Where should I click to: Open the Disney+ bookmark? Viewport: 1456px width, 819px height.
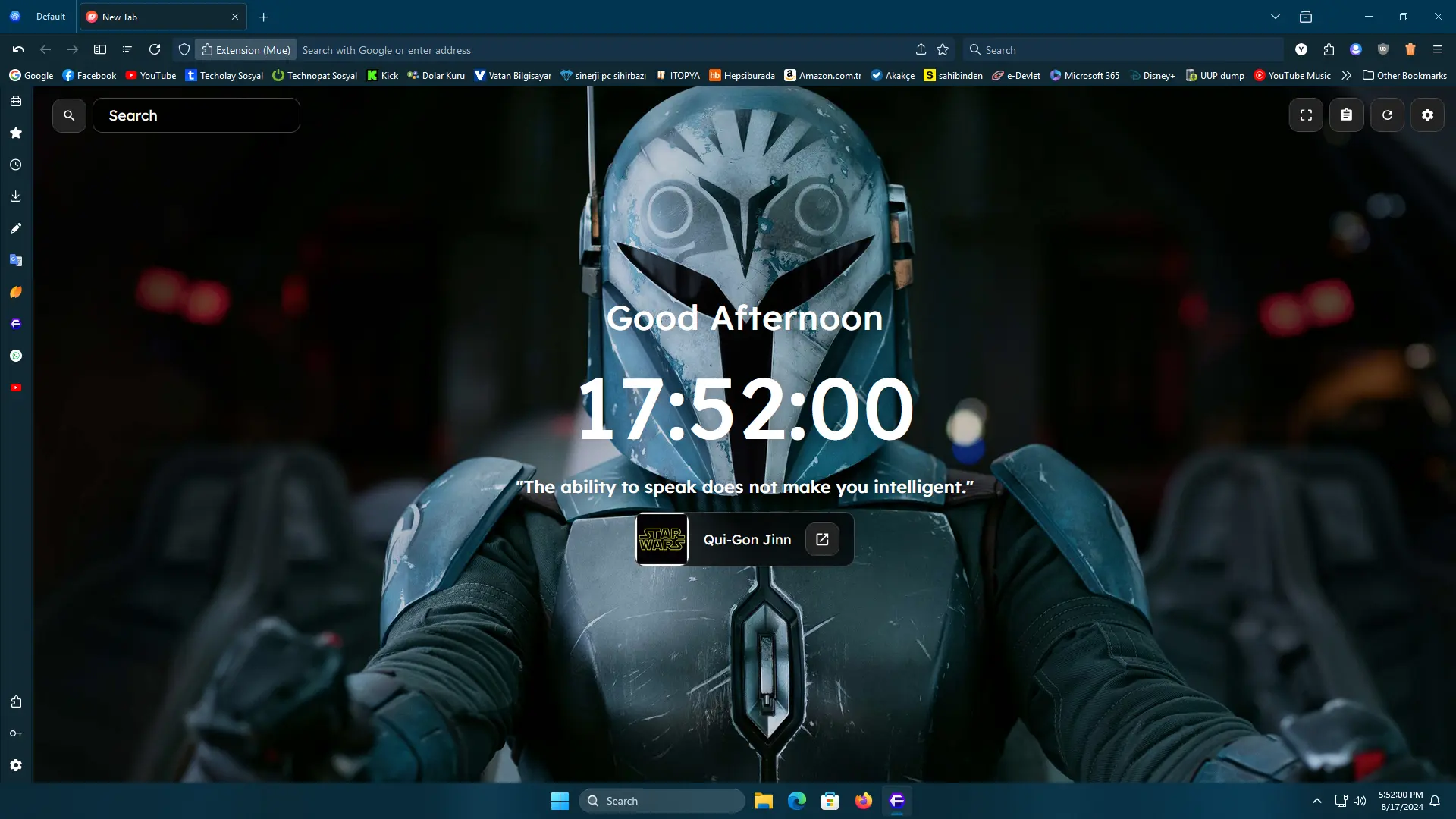[1152, 75]
